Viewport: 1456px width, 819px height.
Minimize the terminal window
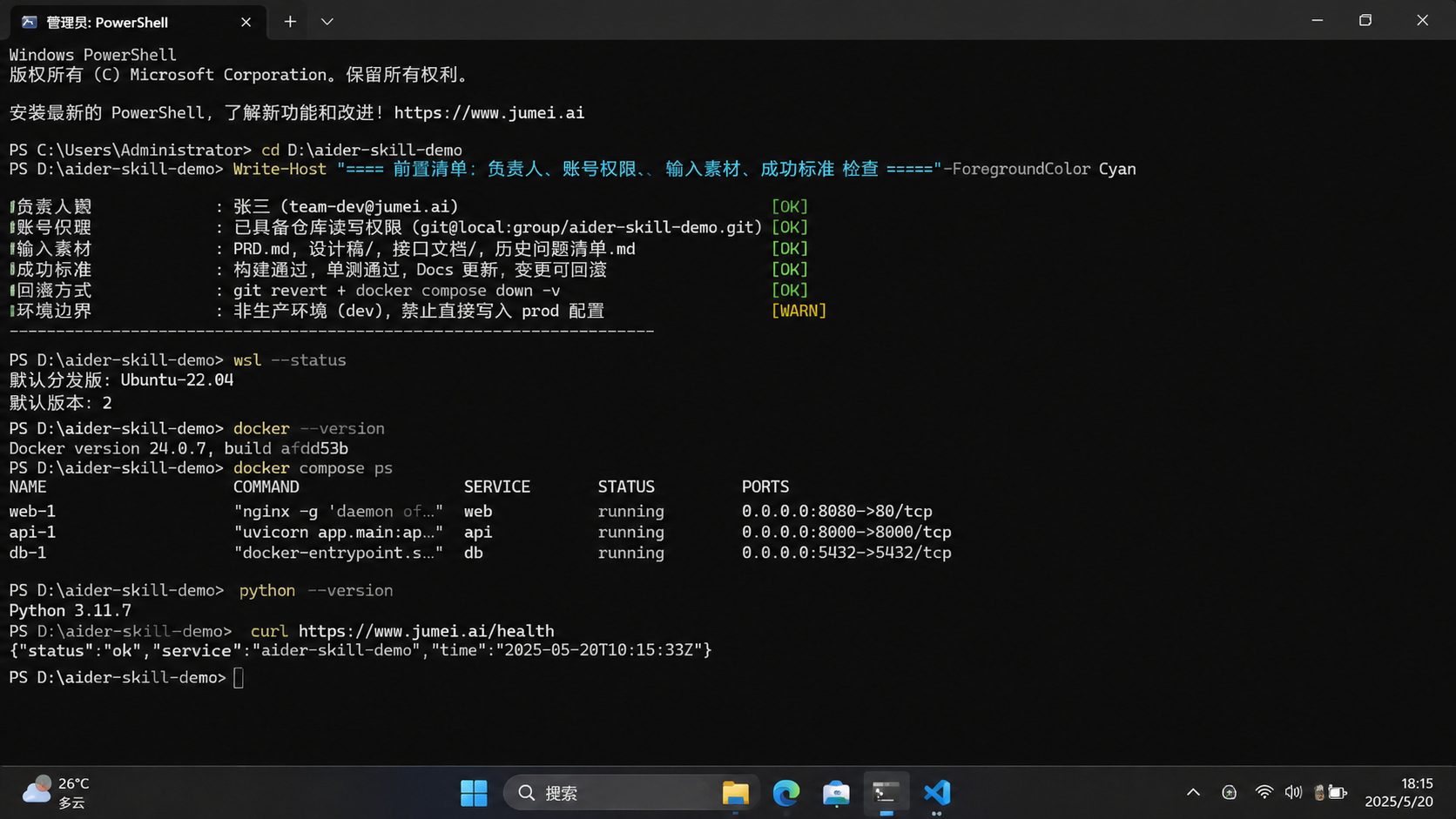click(1317, 20)
